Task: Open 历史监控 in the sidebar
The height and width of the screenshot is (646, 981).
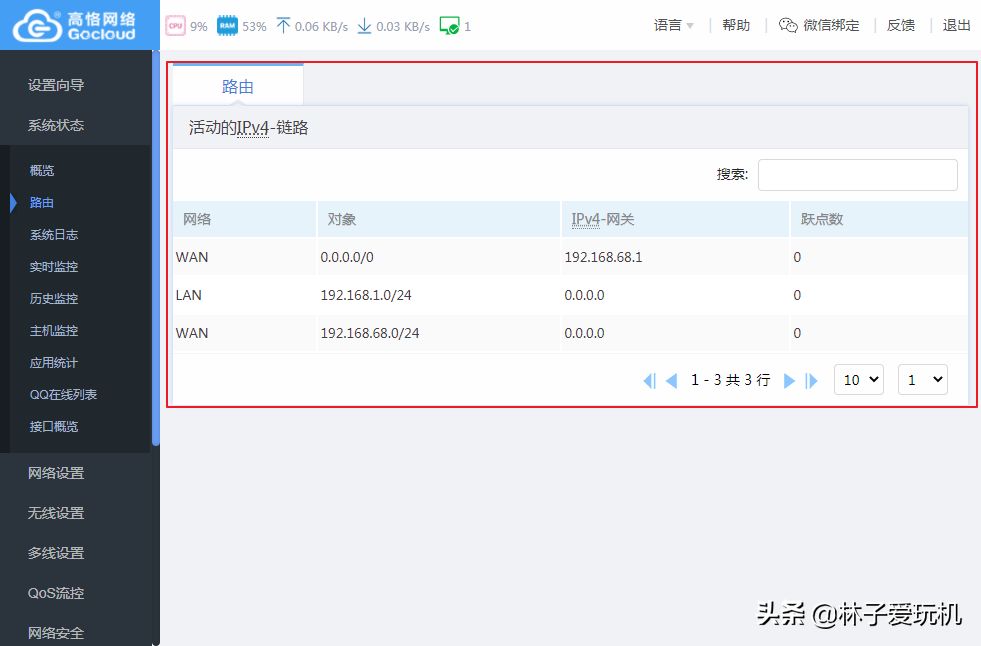Action: (54, 298)
